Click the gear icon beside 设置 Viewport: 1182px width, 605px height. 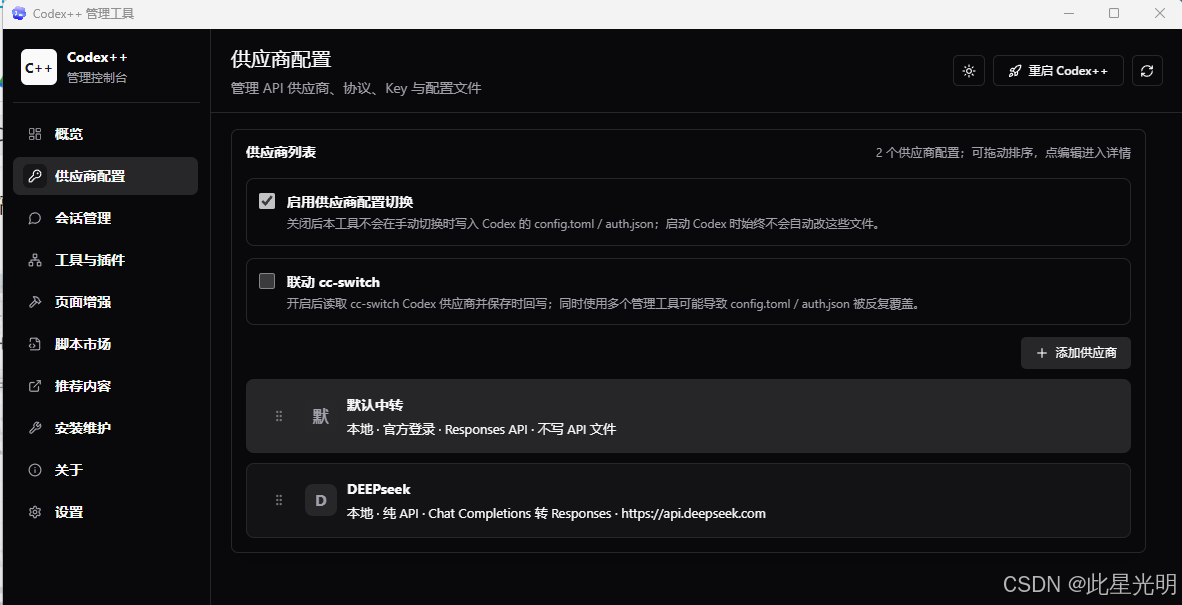tap(35, 512)
